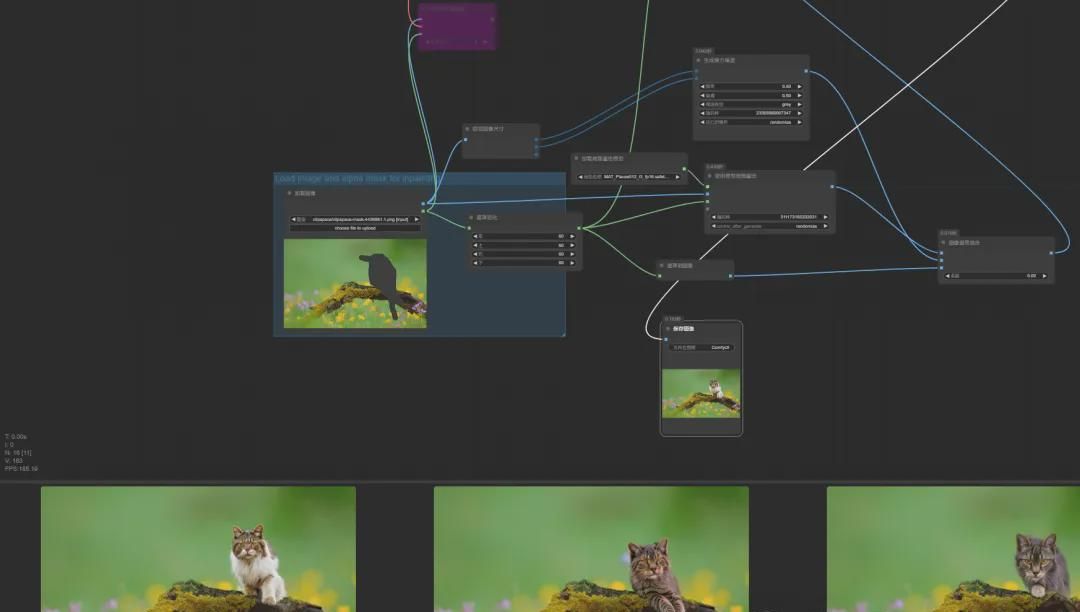The image size is (1080, 612).
Task: Toggle collapse on the crop values node header
Action: tap(470, 218)
